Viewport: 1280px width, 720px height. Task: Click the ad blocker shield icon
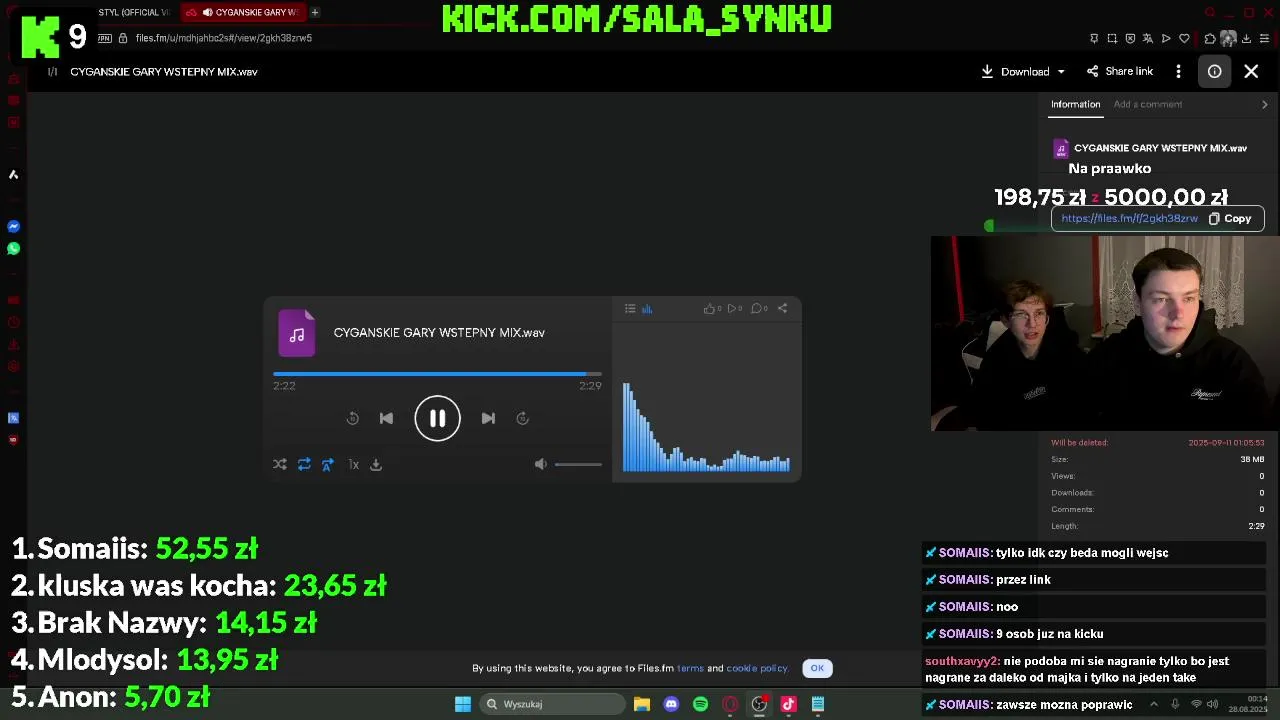click(1130, 38)
